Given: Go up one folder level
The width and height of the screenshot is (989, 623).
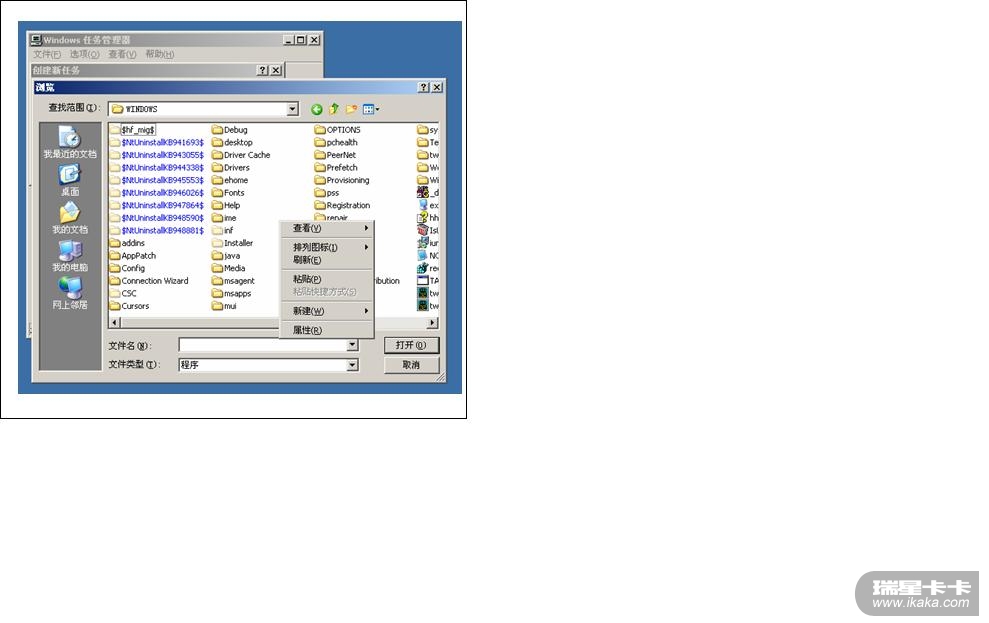Looking at the screenshot, I should coord(334,109).
